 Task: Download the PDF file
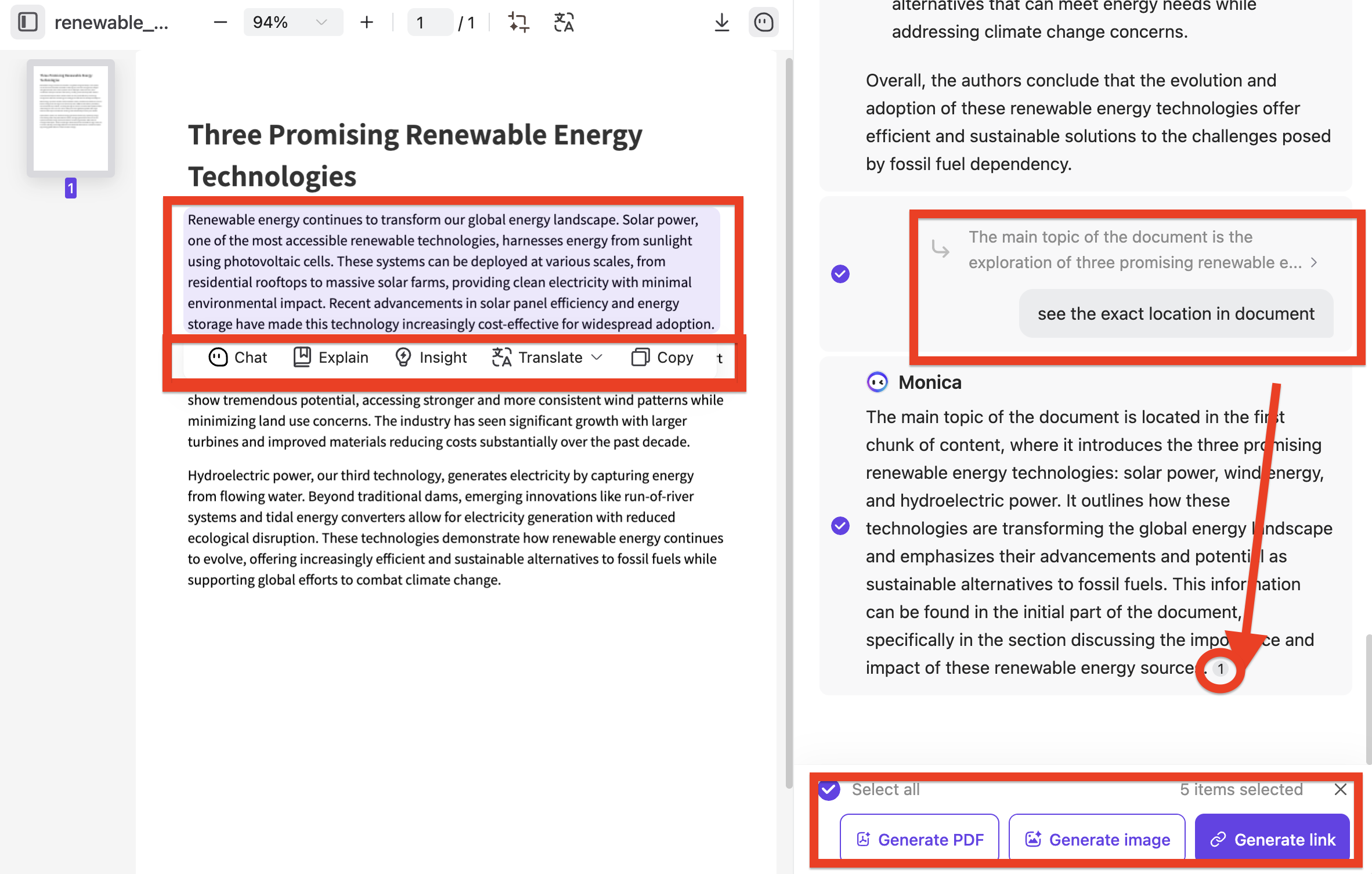[x=721, y=23]
